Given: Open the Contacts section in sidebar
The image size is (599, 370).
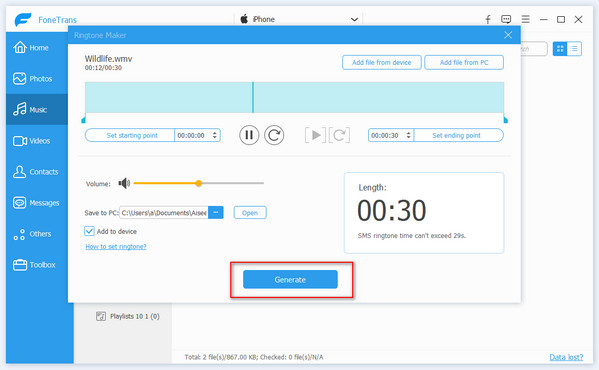Looking at the screenshot, I should click(36, 172).
